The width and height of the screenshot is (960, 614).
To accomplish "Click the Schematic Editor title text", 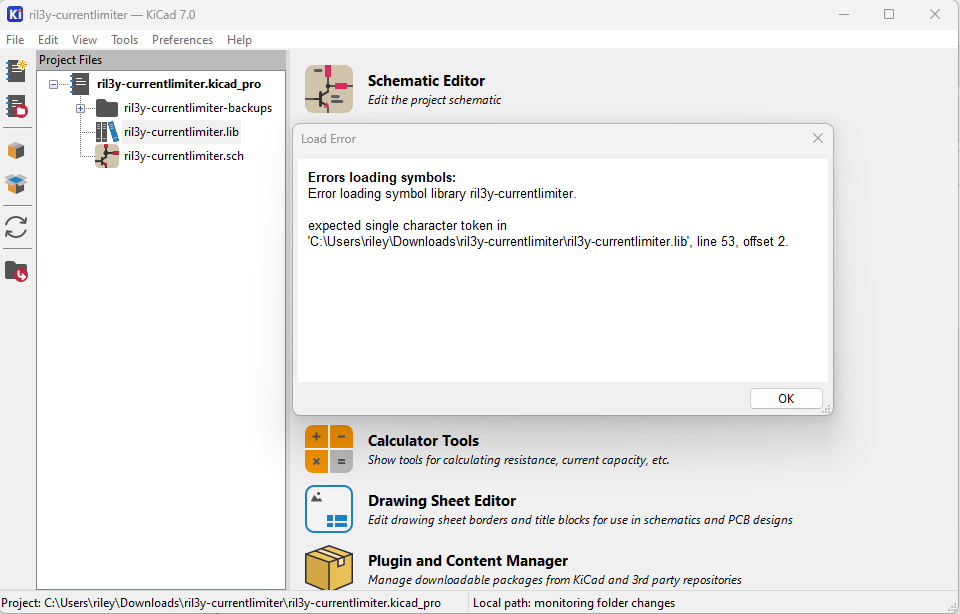I will point(426,81).
